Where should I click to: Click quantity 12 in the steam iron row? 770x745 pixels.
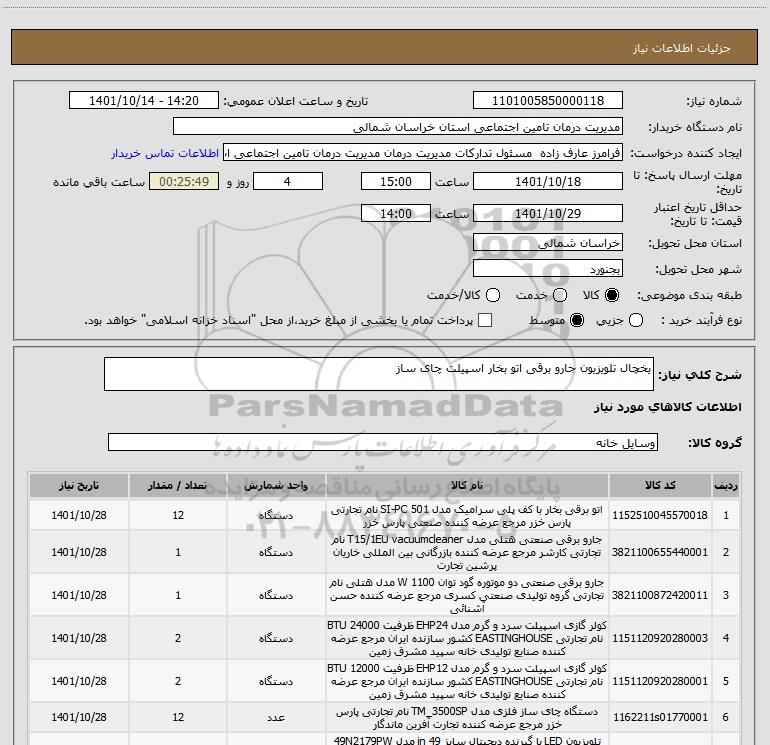pos(178,515)
